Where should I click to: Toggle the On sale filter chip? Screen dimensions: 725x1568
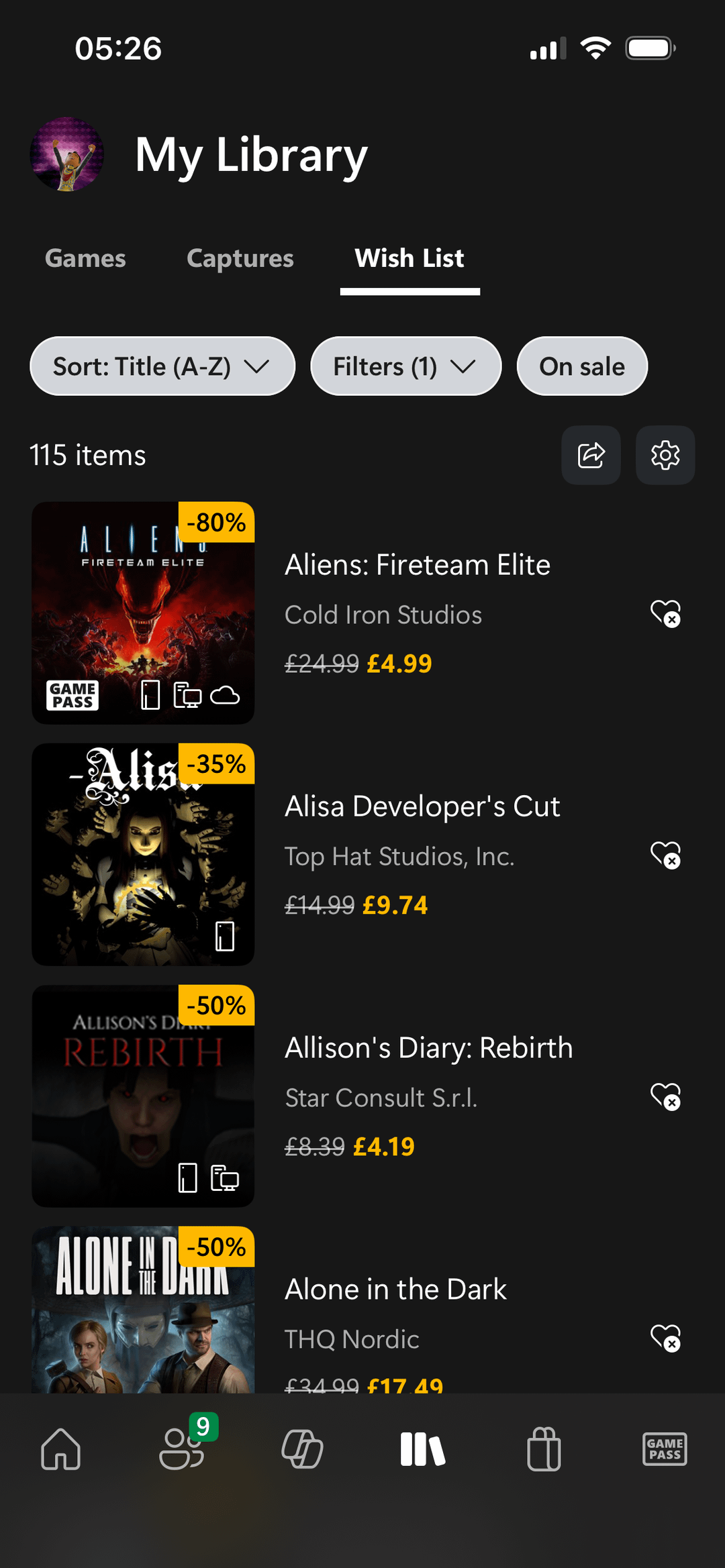point(582,366)
